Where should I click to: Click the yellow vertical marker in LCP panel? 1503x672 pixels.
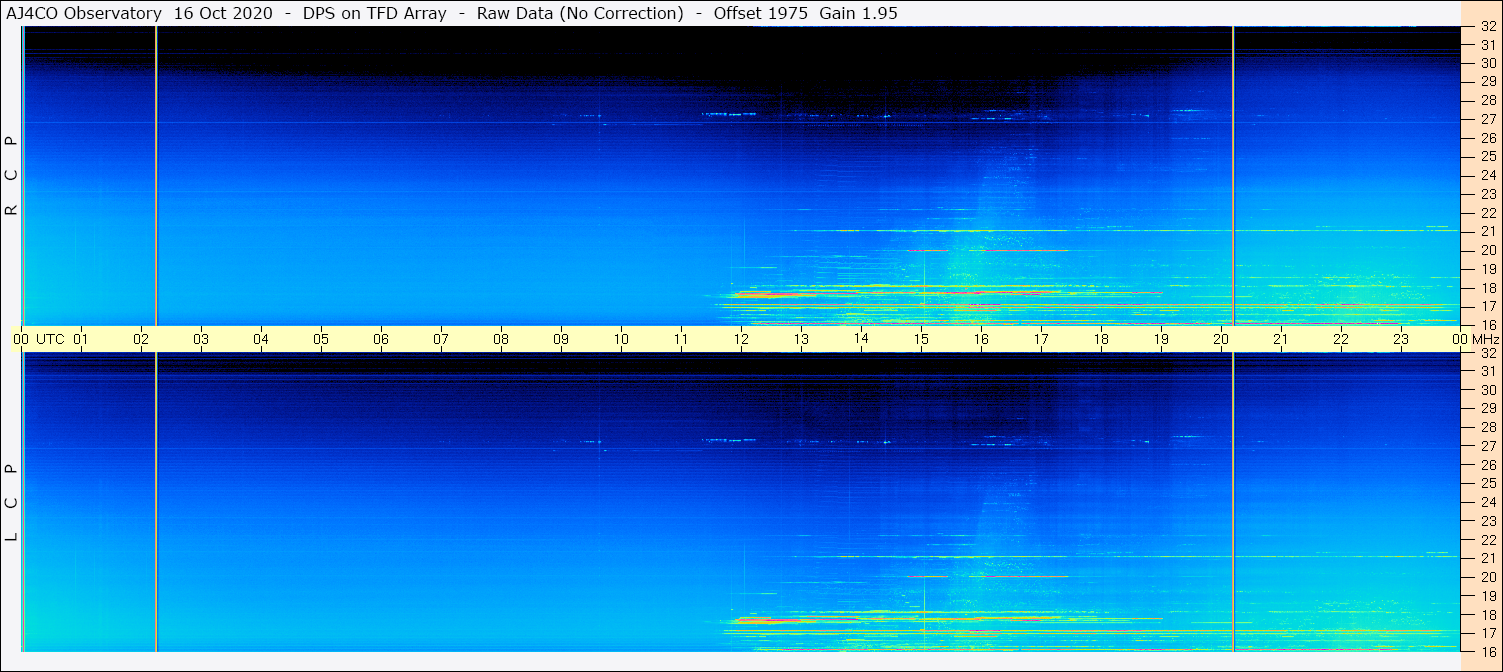click(x=156, y=502)
